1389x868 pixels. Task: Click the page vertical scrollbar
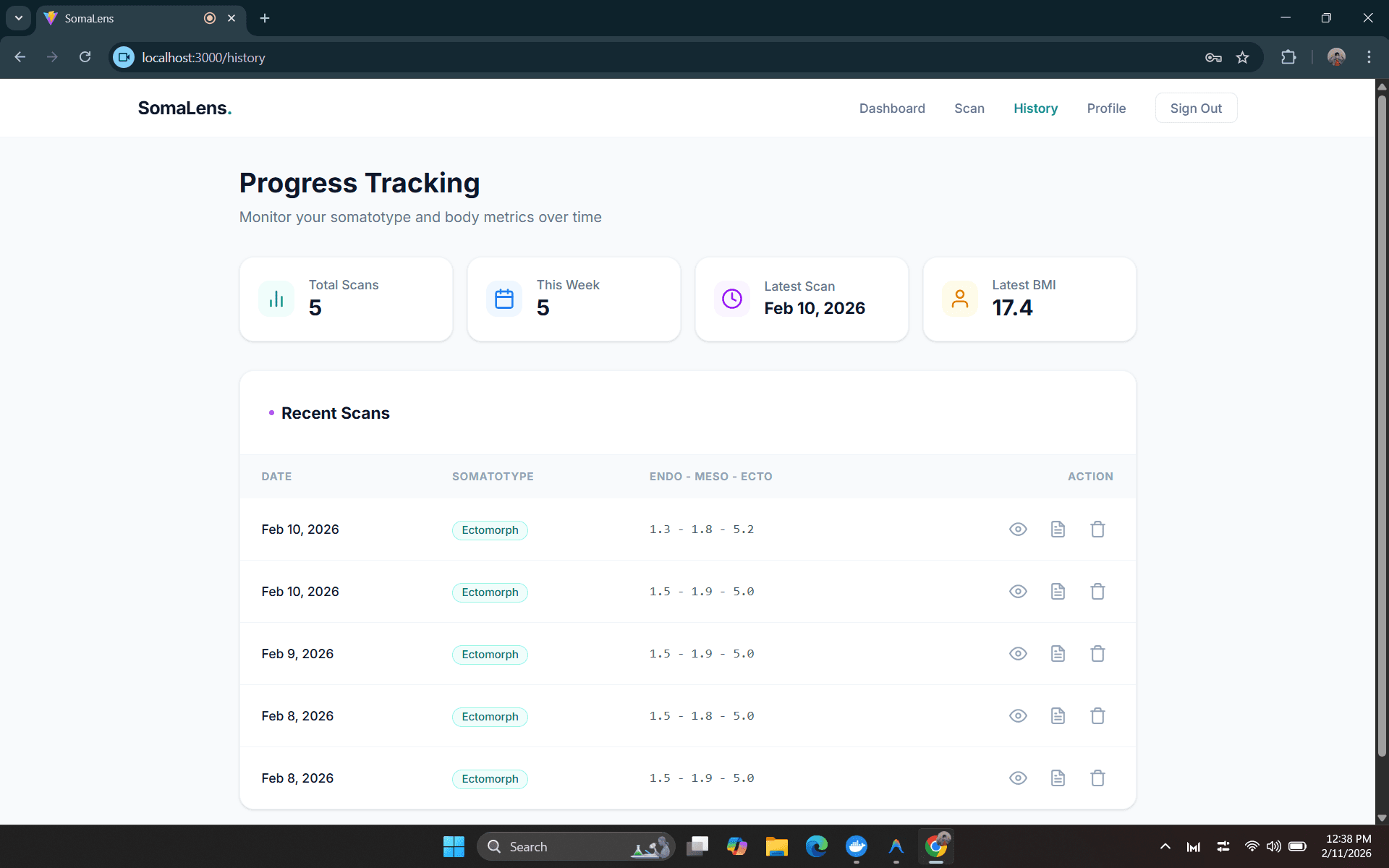pos(1382,427)
